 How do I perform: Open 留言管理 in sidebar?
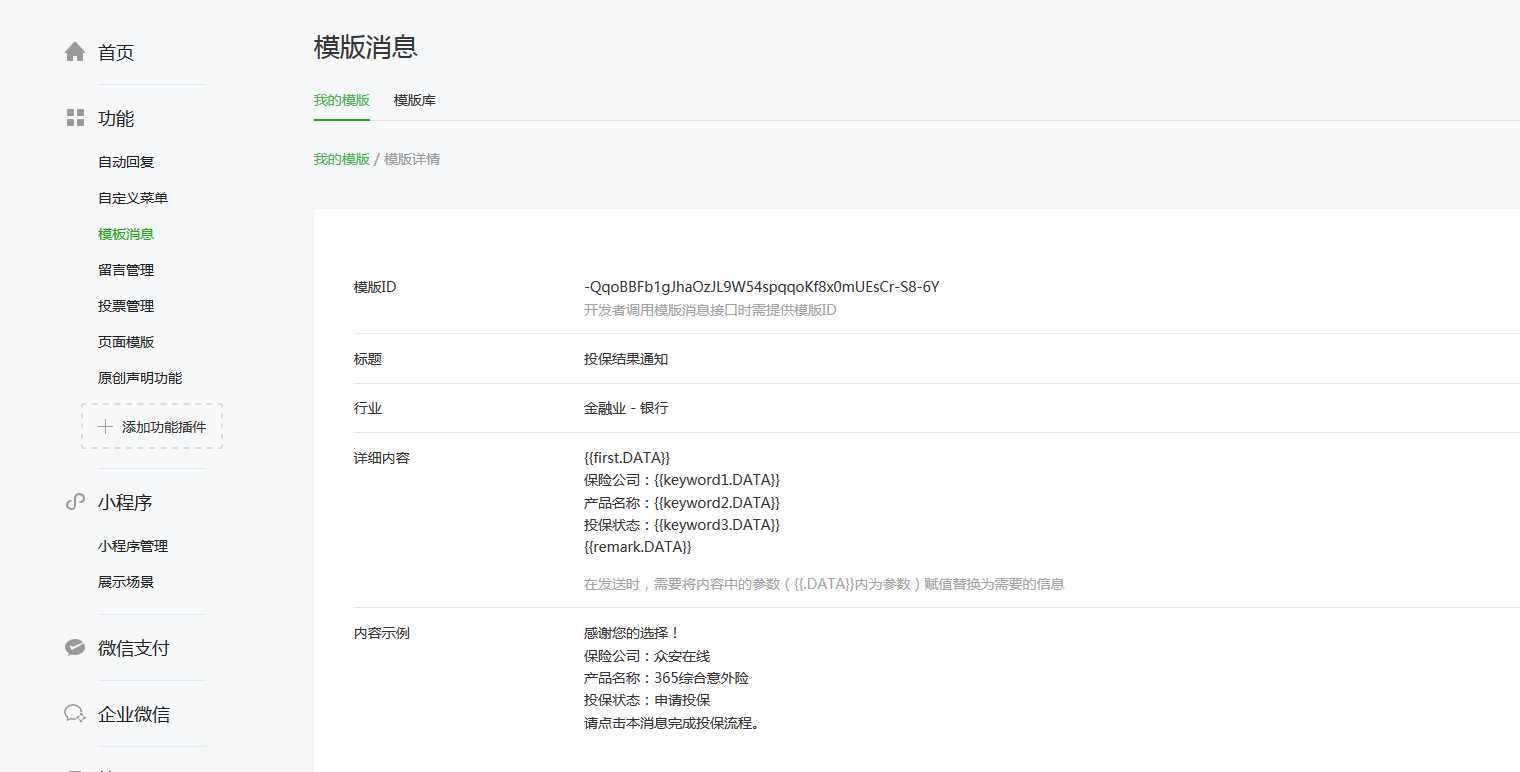(x=126, y=270)
